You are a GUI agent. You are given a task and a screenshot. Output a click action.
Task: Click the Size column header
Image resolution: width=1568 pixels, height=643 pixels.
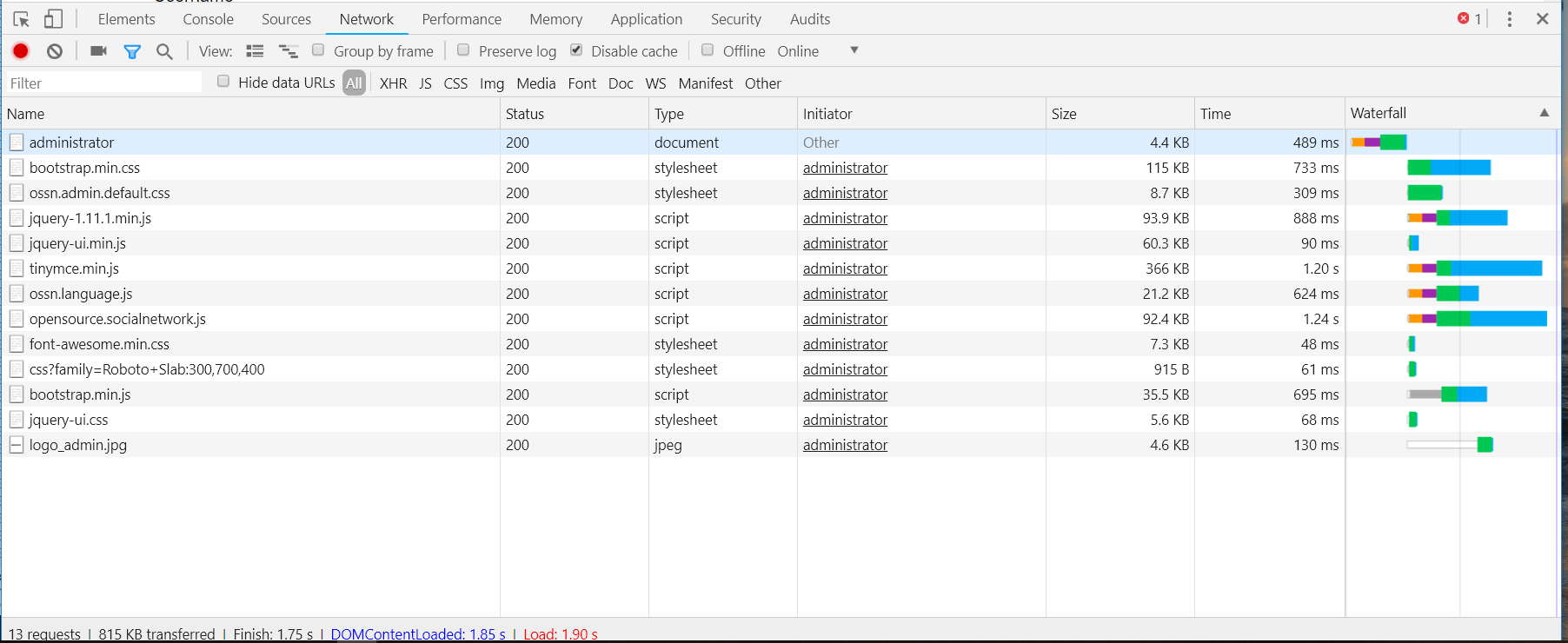1064,114
